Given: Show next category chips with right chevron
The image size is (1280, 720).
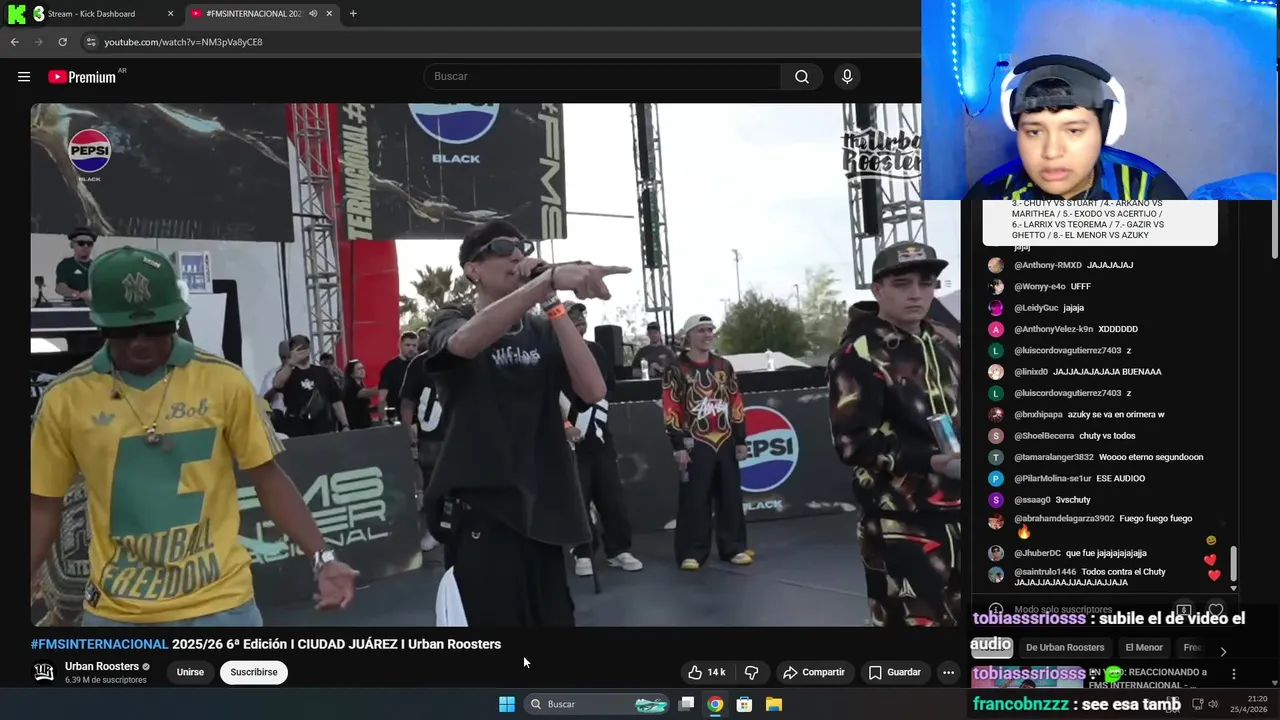Looking at the screenshot, I should 1223,651.
